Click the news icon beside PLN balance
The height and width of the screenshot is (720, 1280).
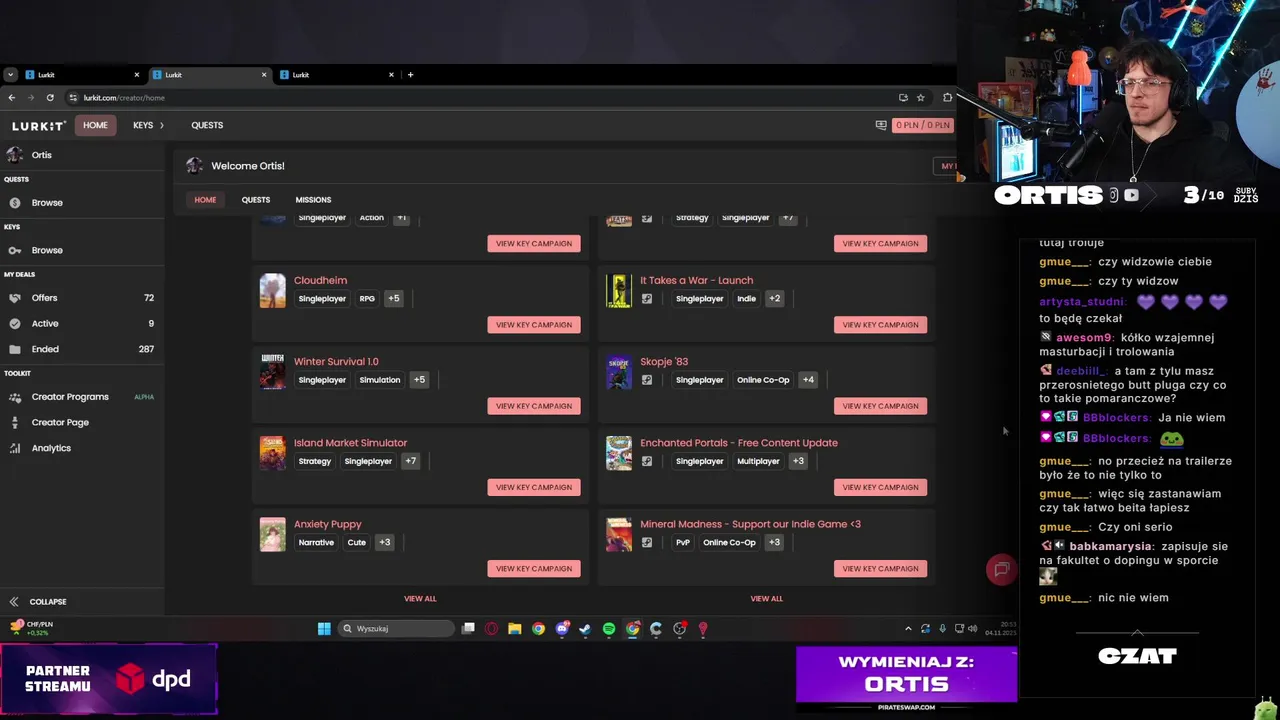point(881,125)
